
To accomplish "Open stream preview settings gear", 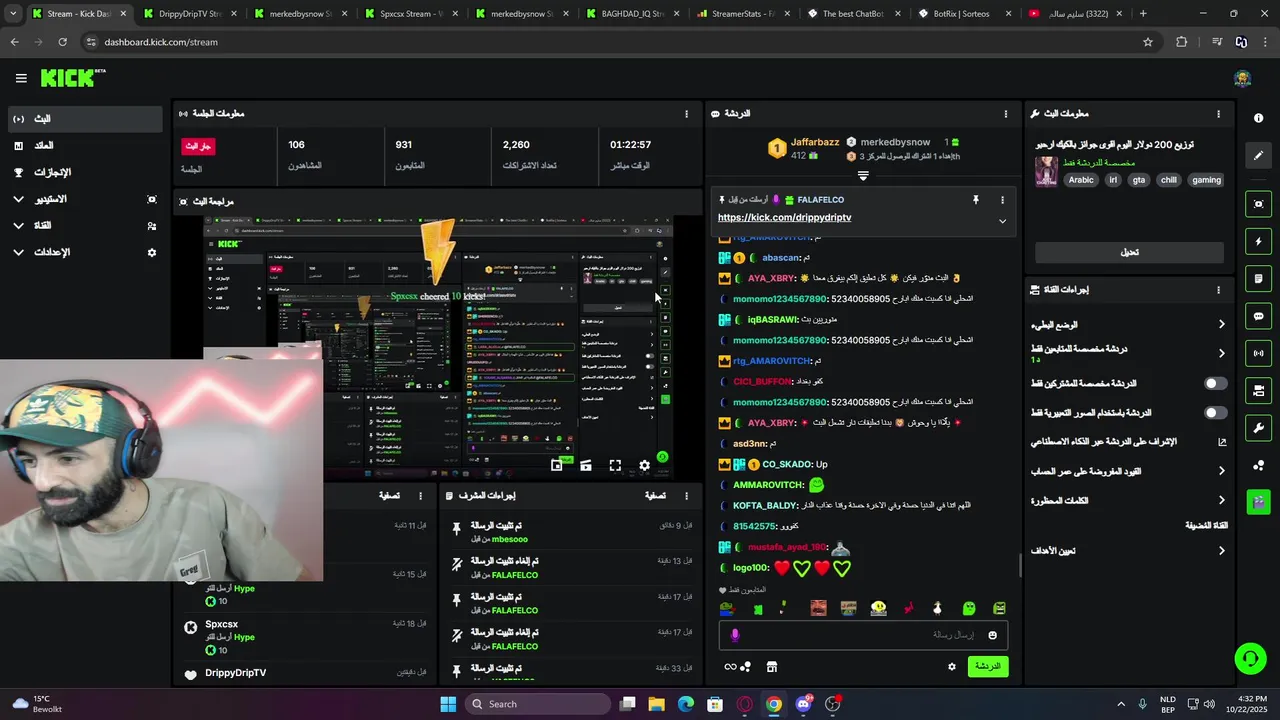I will tap(644, 465).
